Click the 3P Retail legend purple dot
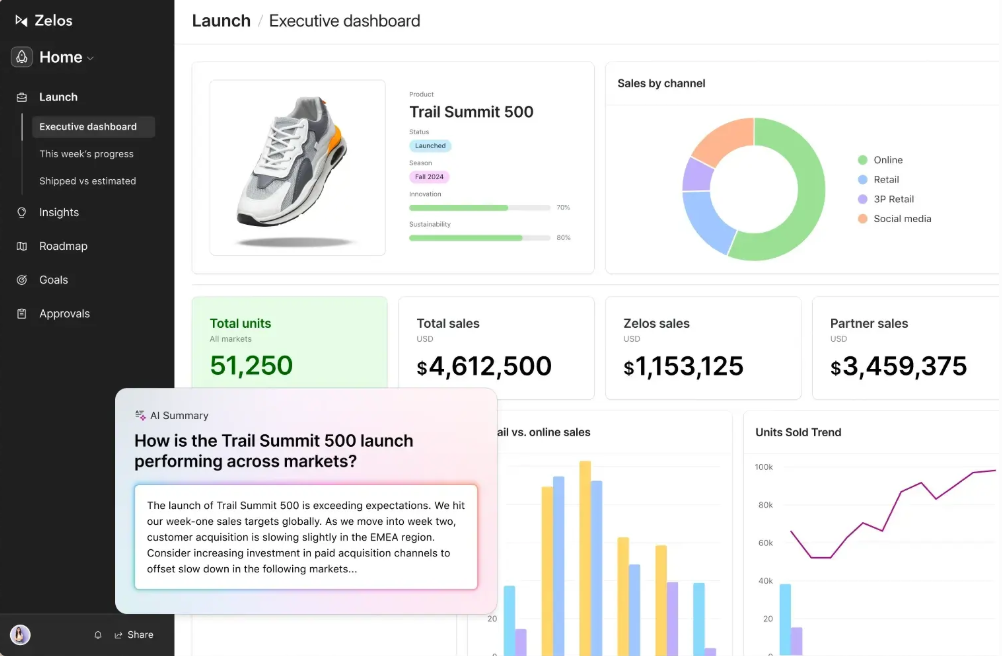The height and width of the screenshot is (656, 1002). click(863, 199)
